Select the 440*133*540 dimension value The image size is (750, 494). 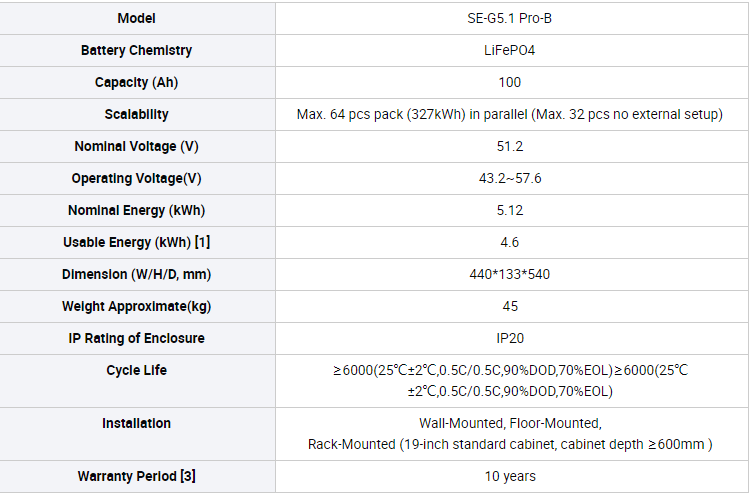pos(509,274)
